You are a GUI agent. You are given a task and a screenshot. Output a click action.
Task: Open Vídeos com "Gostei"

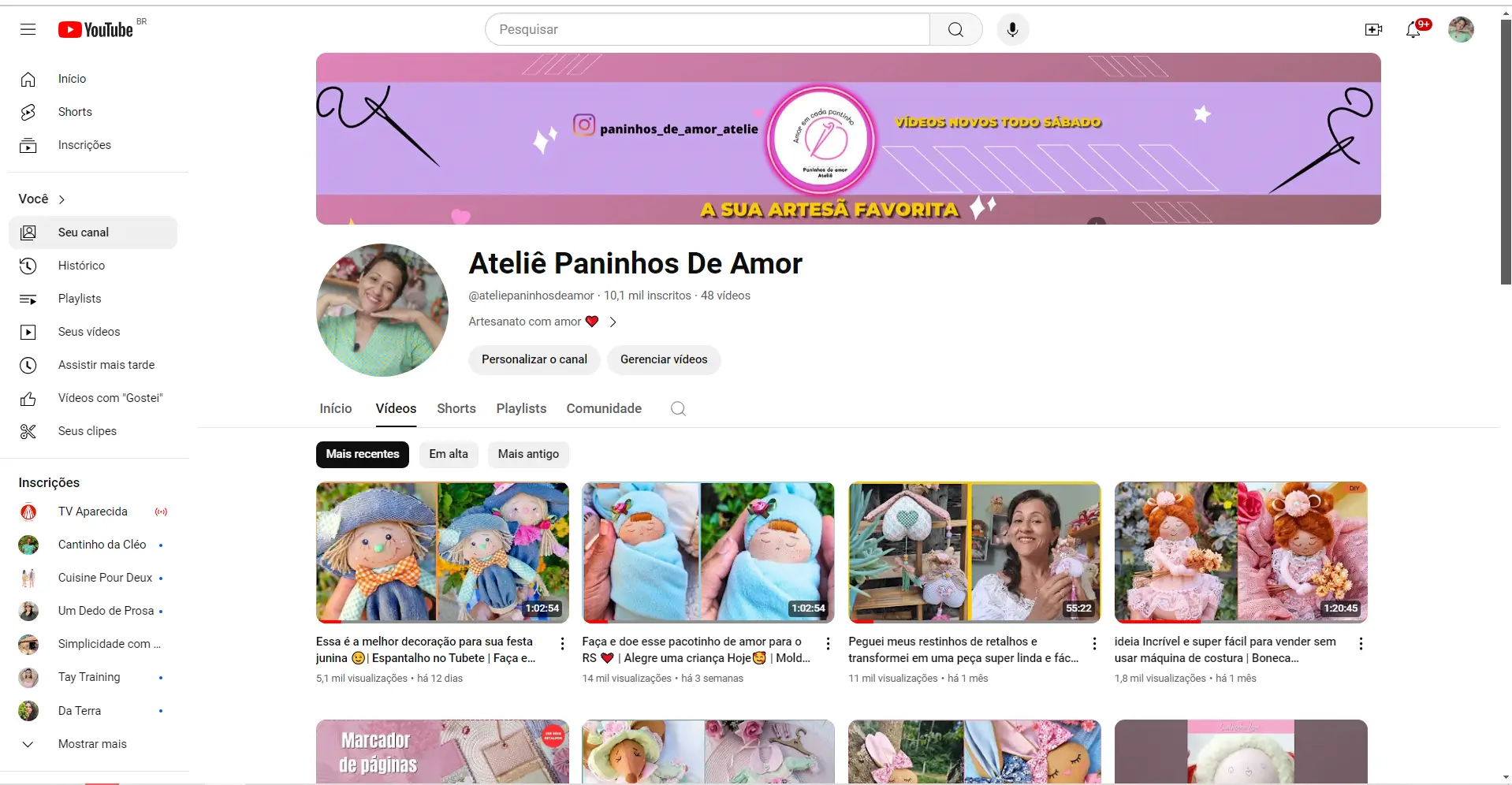[x=93, y=398]
